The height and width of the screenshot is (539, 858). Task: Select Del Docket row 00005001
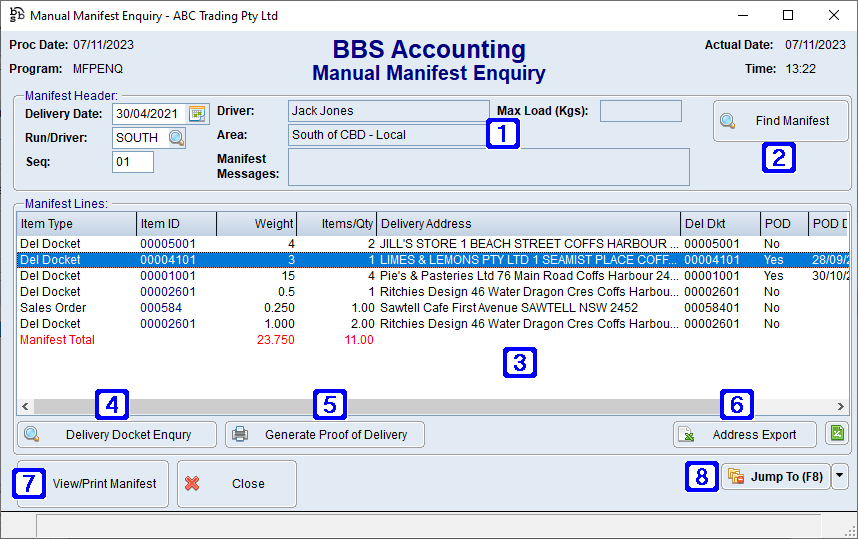click(x=300, y=244)
